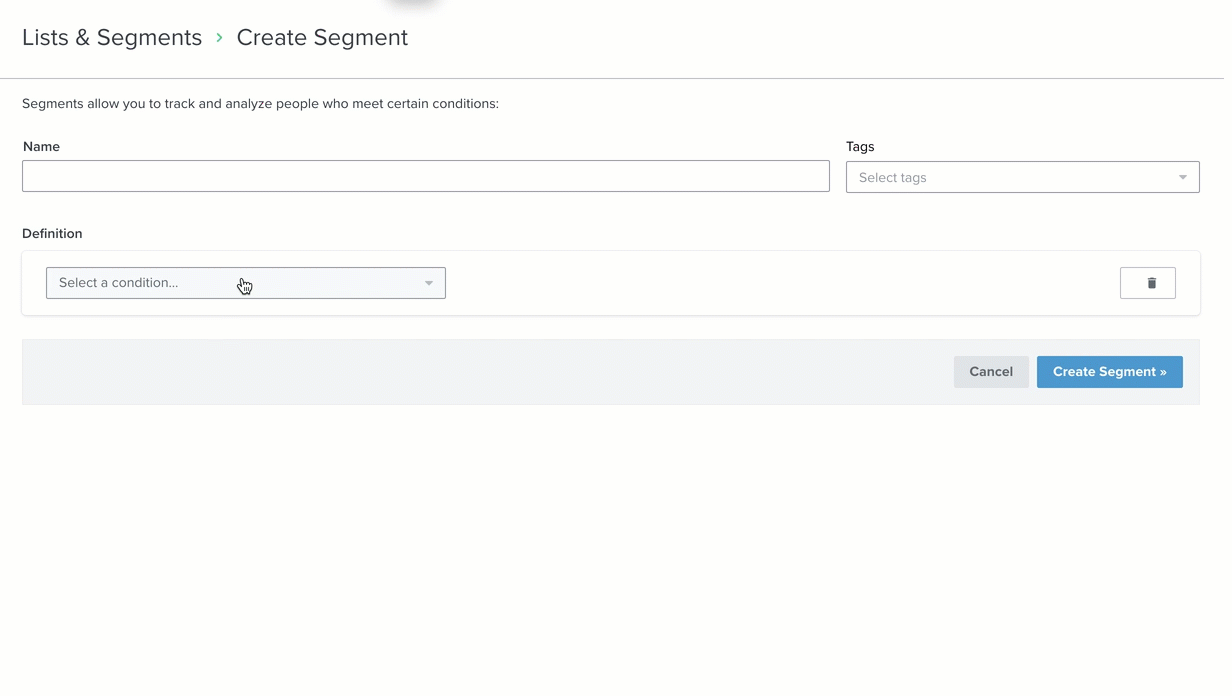Focus the Name input field
The width and height of the screenshot is (1232, 696).
click(425, 176)
